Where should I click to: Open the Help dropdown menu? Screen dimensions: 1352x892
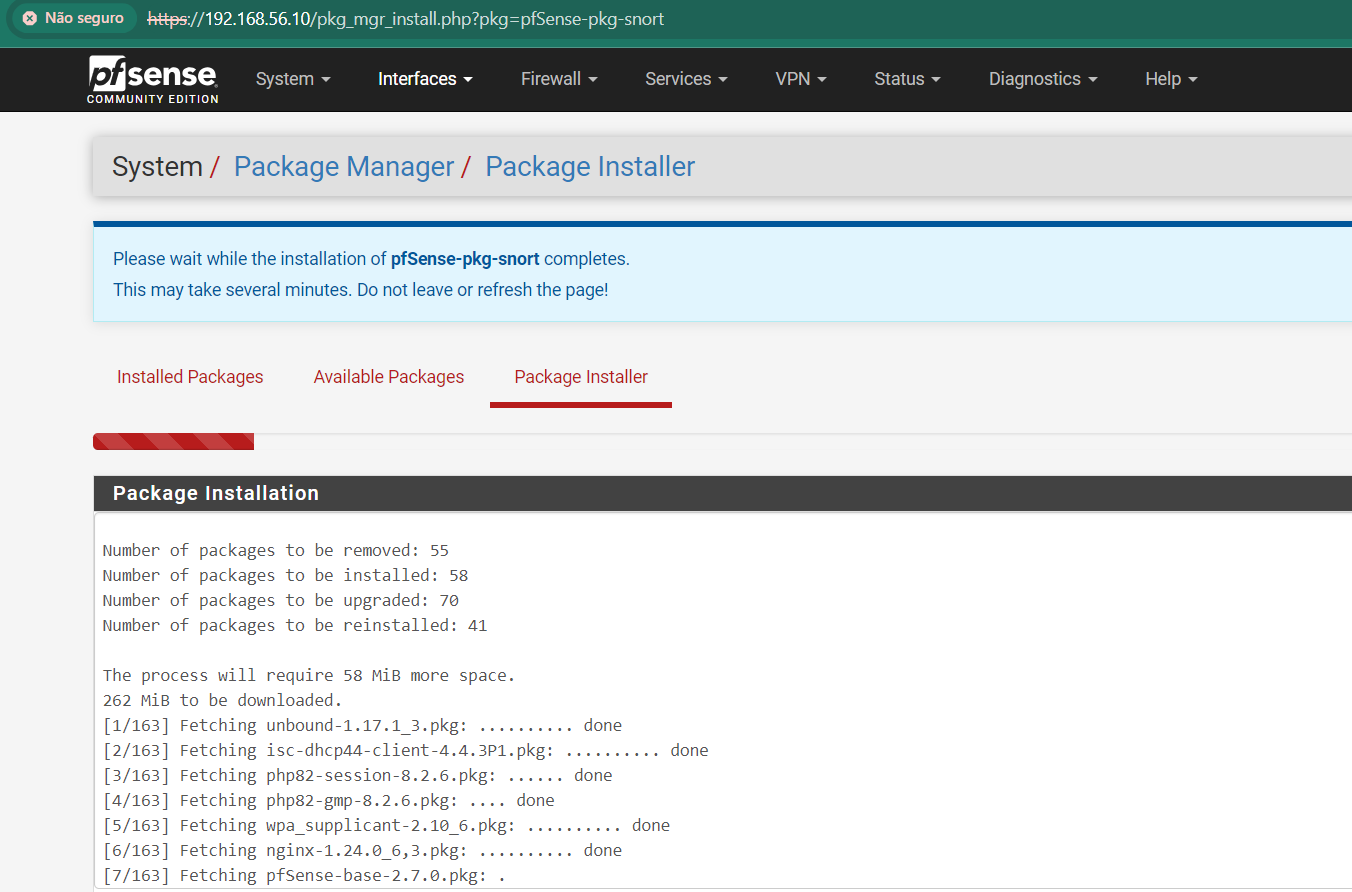(1171, 79)
